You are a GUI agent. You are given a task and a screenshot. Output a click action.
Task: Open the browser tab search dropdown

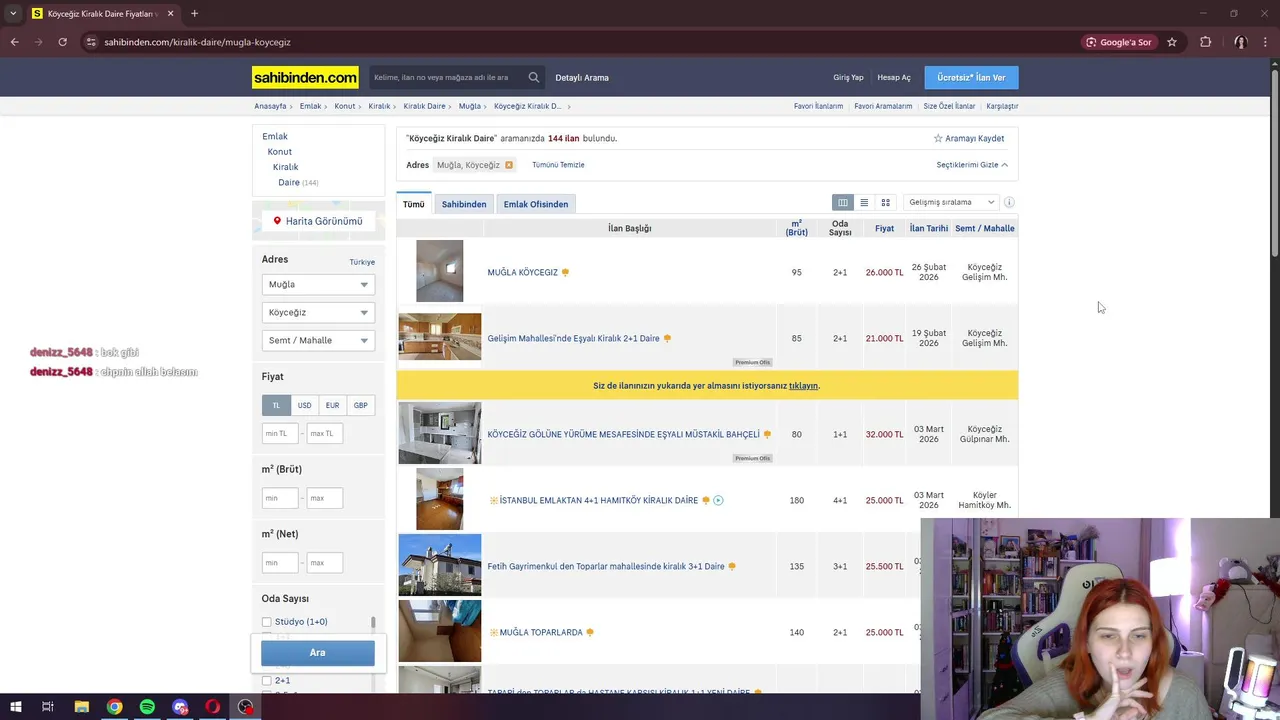pyautogui.click(x=13, y=14)
